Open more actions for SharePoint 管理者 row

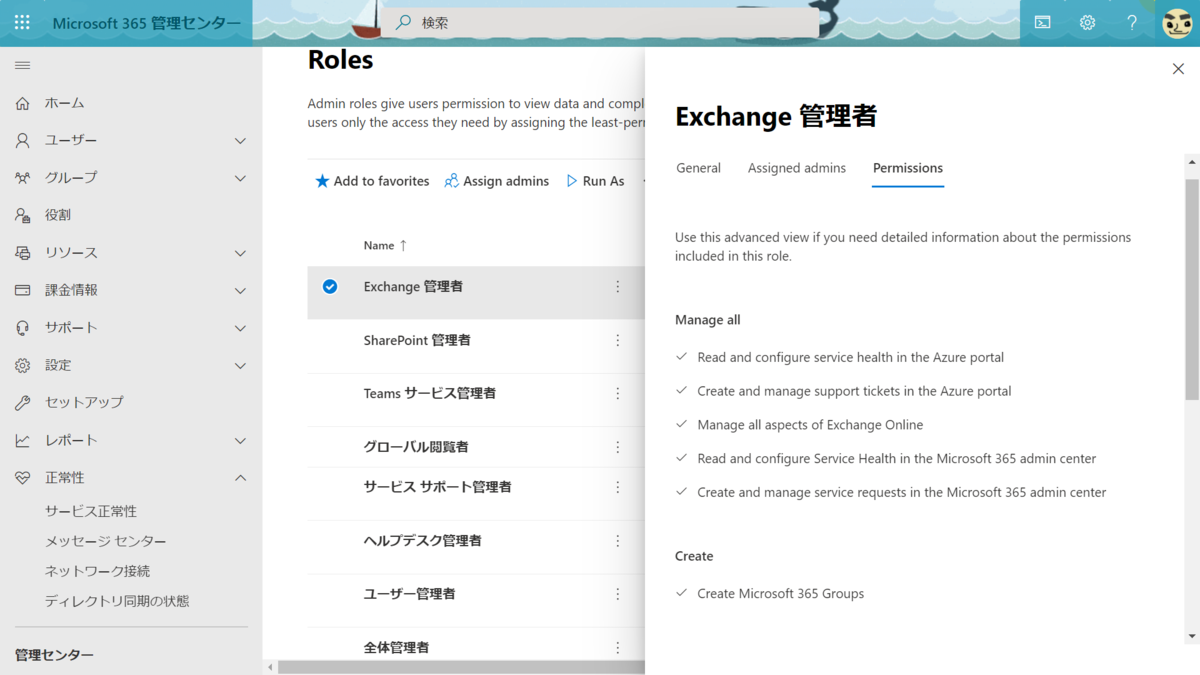click(x=617, y=340)
